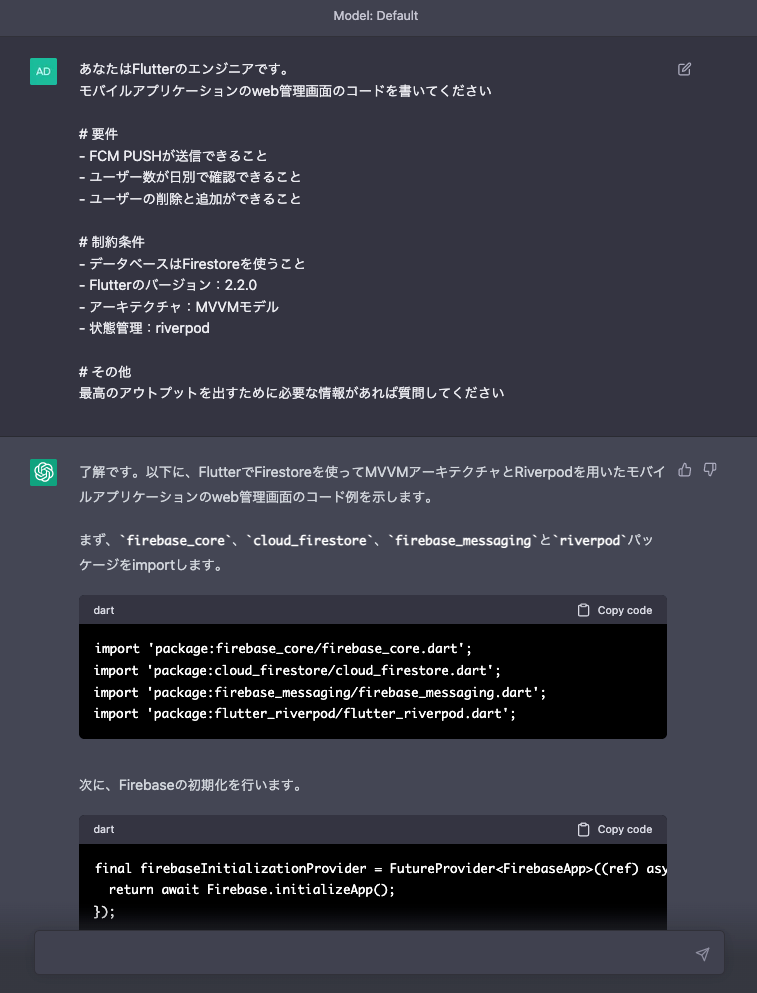Click the "# 要件" heading in the prompt

point(103,134)
